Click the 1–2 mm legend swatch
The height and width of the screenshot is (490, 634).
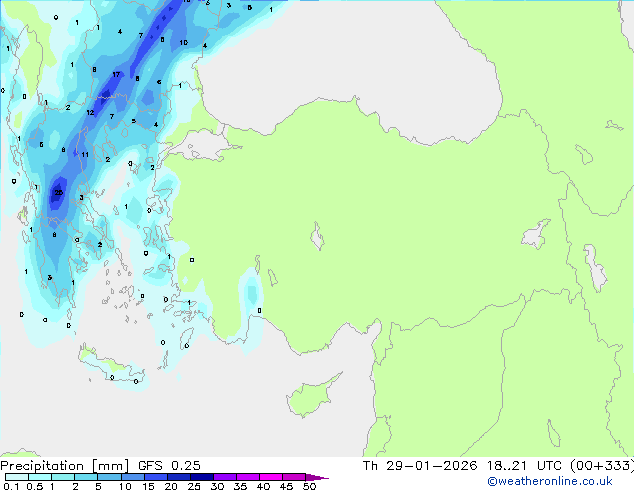[x=63, y=477]
